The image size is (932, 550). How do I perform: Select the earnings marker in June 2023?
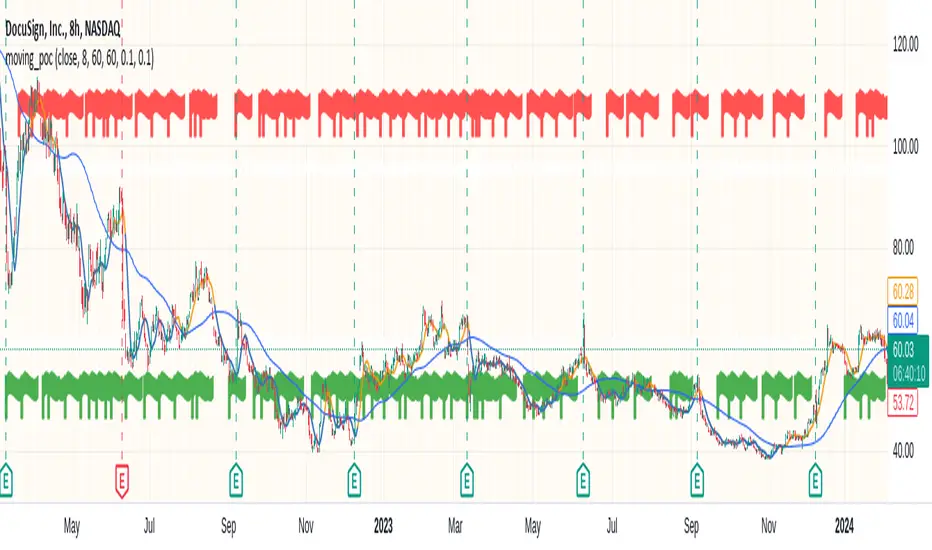(583, 479)
